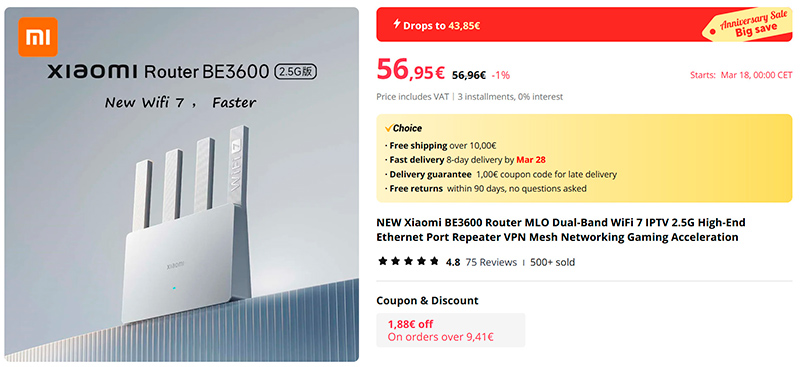Click the lightning bolt icon in red banner
The width and height of the screenshot is (800, 367).
(x=396, y=24)
